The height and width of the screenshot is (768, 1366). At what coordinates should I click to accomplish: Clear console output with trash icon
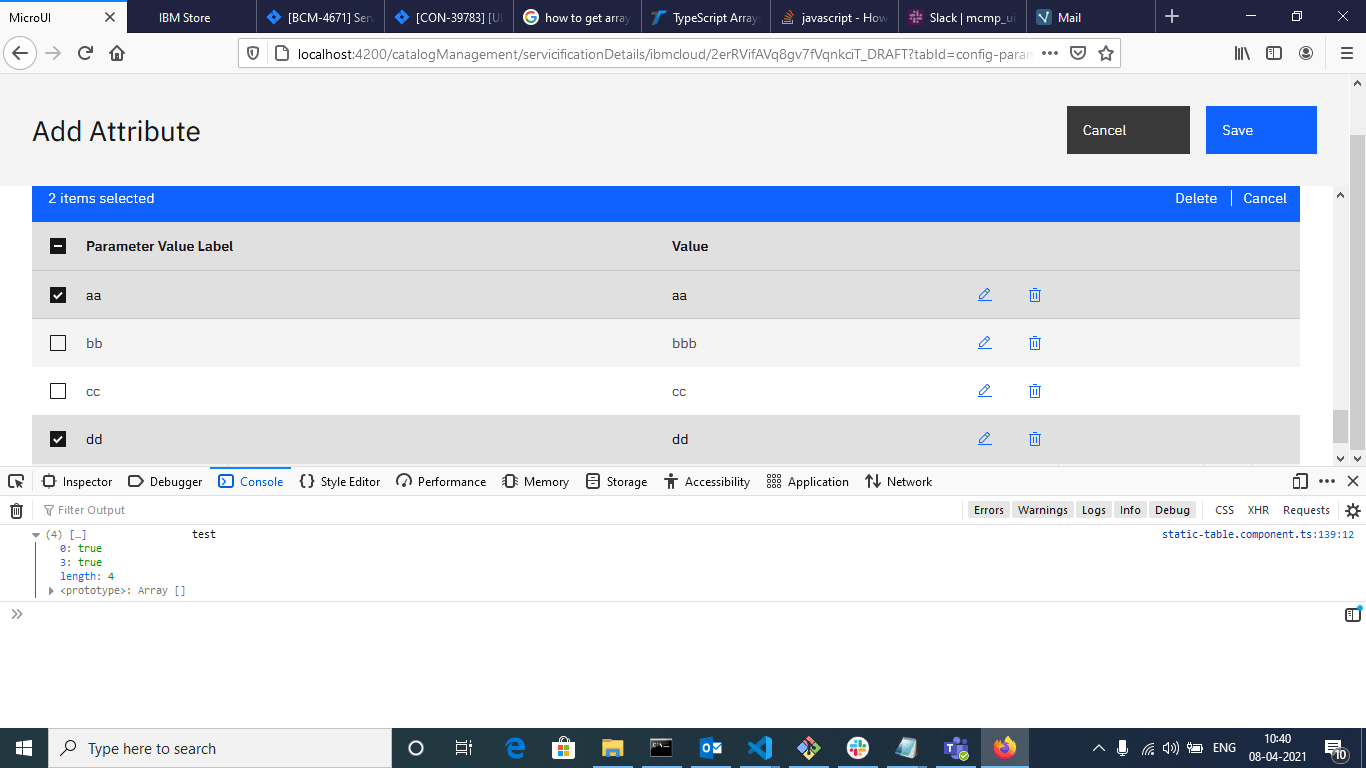[x=16, y=510]
